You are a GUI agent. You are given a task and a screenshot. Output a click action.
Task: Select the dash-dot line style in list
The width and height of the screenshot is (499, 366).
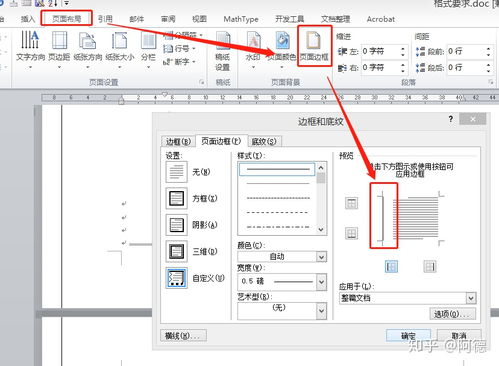278,227
